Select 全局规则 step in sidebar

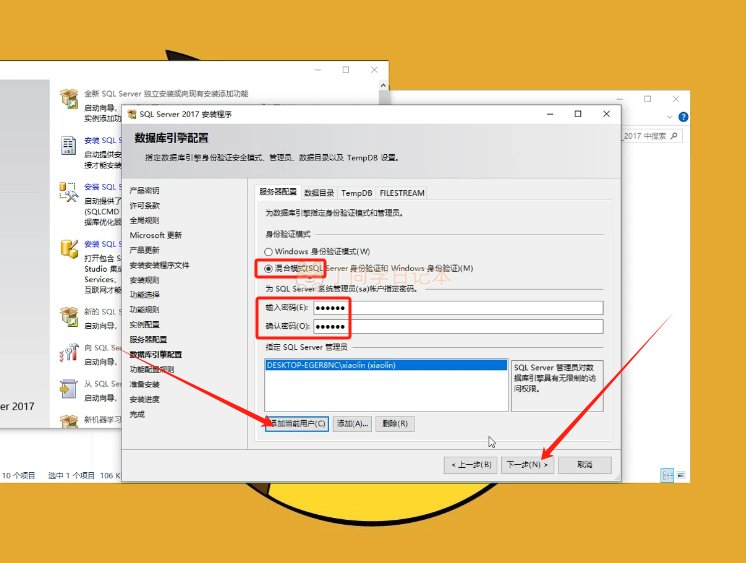click(x=144, y=220)
